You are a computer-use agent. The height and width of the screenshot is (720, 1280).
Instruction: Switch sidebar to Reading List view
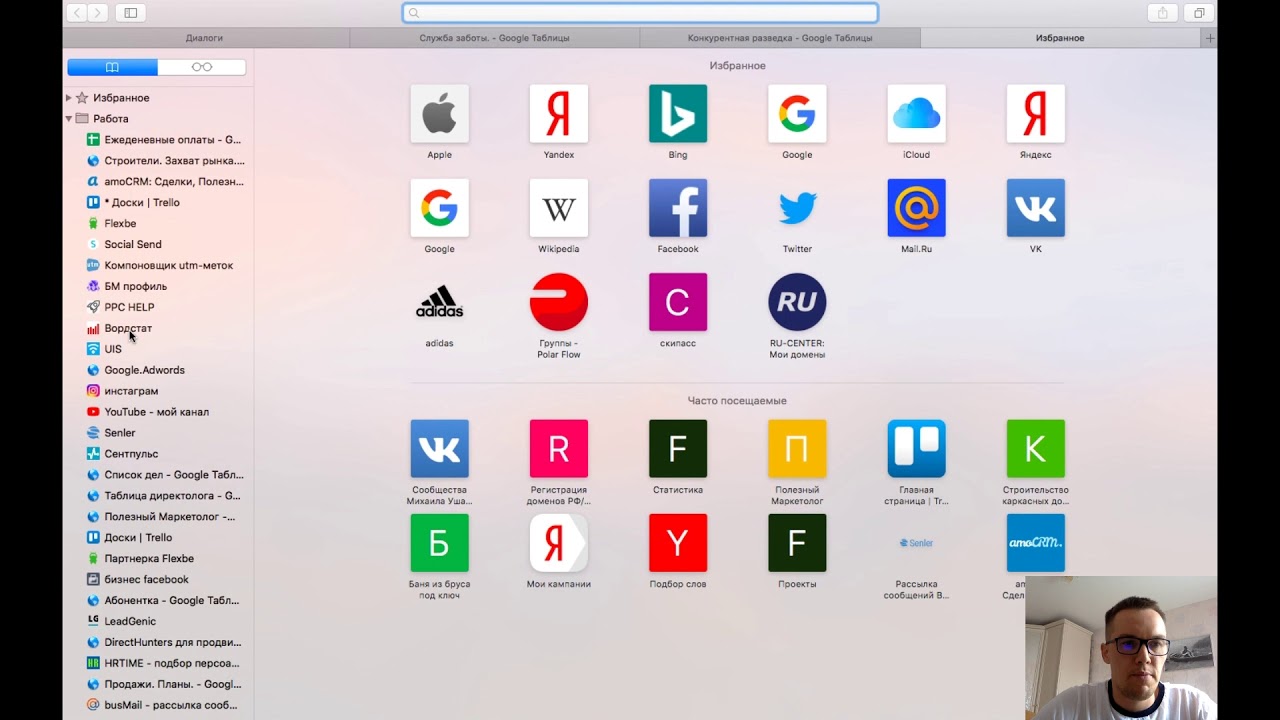pyautogui.click(x=201, y=67)
